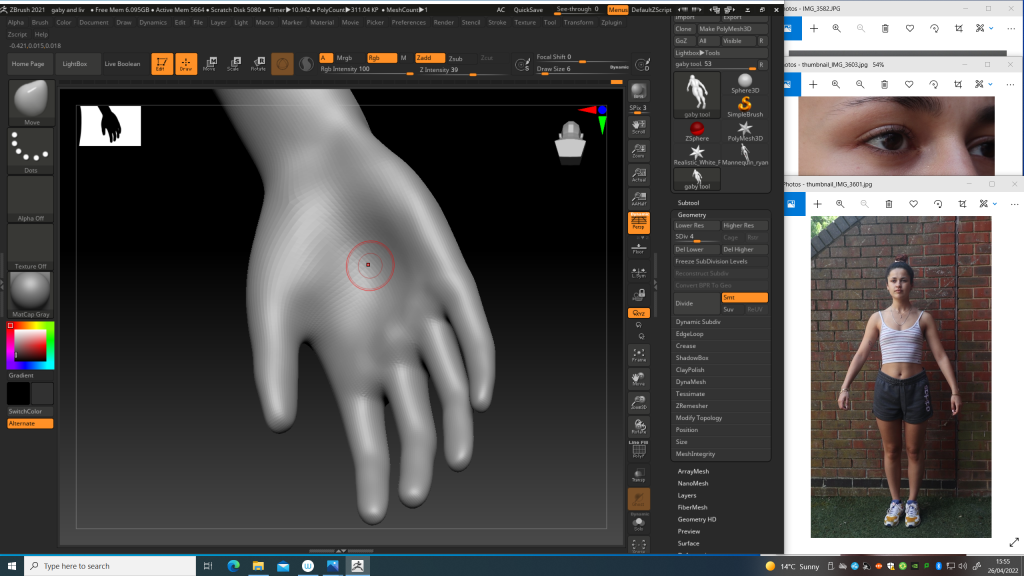The image size is (1024, 576).
Task: Expand the DynaMesh section
Action: pyautogui.click(x=691, y=382)
